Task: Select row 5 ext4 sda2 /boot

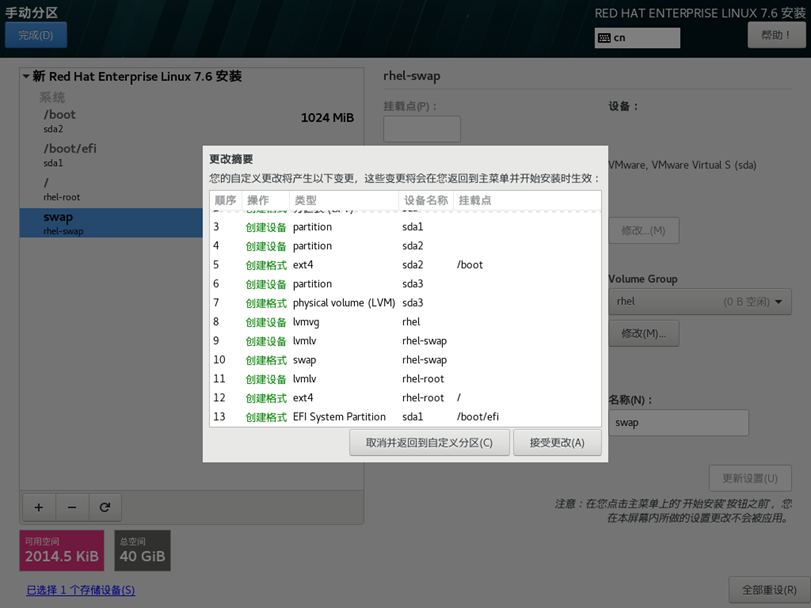Action: pos(406,265)
